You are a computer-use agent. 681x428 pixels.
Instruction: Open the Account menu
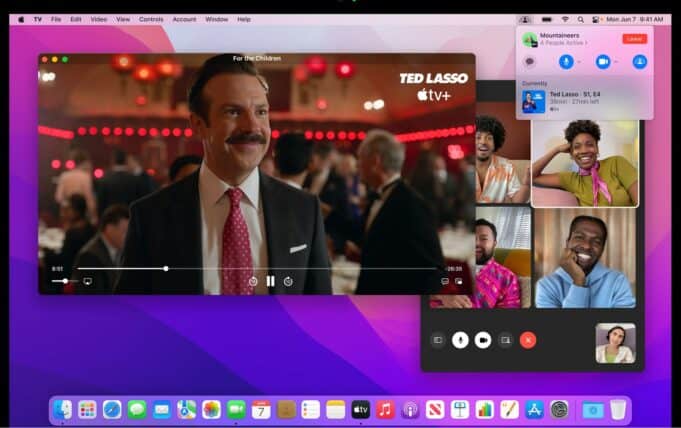(184, 20)
